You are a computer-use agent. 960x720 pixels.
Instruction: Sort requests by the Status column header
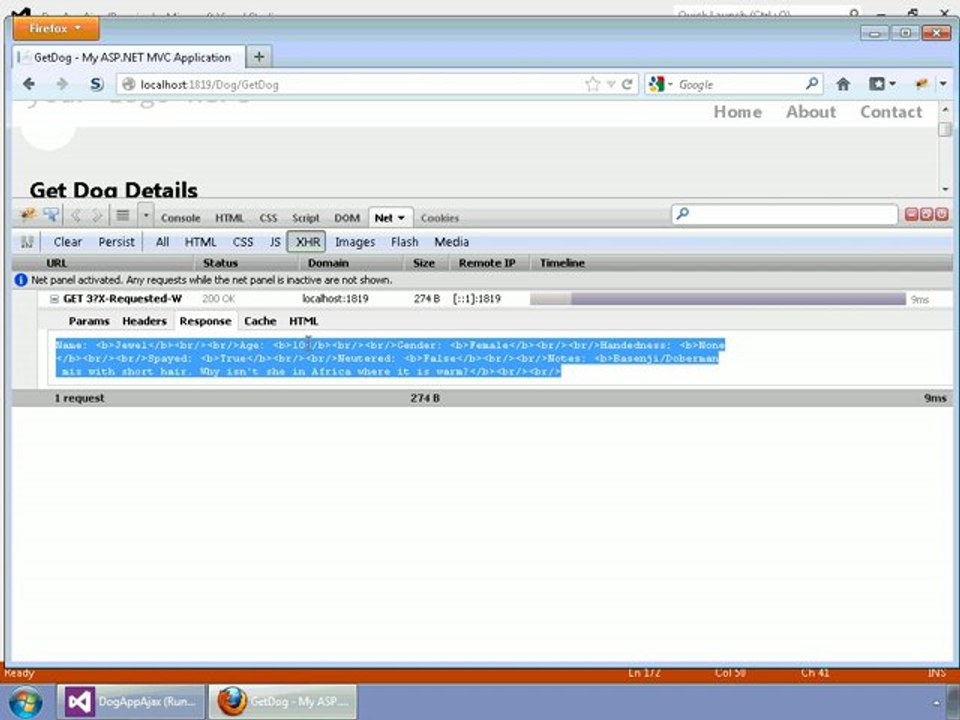[247, 263]
